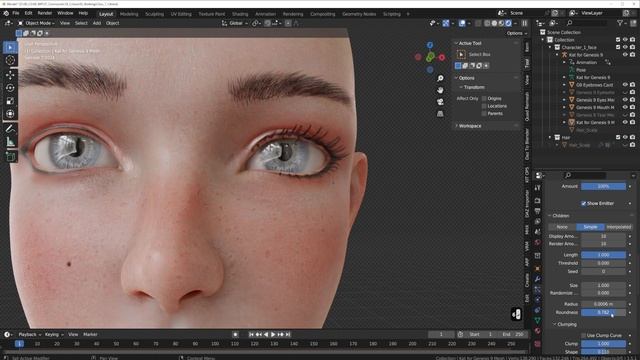The image size is (640, 360).
Task: Switch to the Sculpting workspace tab
Action: (154, 14)
